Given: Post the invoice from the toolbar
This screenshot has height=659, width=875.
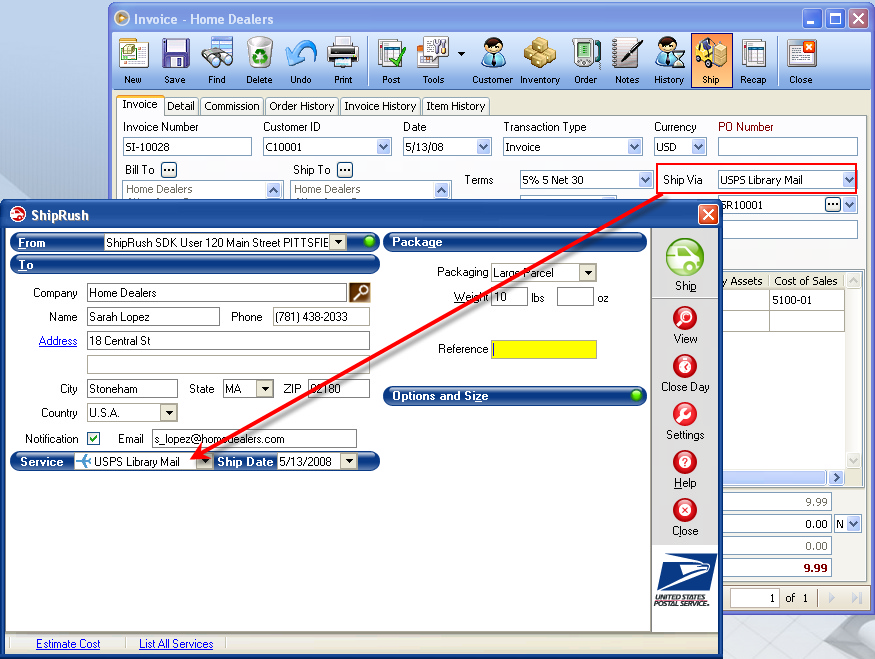Looking at the screenshot, I should pos(391,60).
